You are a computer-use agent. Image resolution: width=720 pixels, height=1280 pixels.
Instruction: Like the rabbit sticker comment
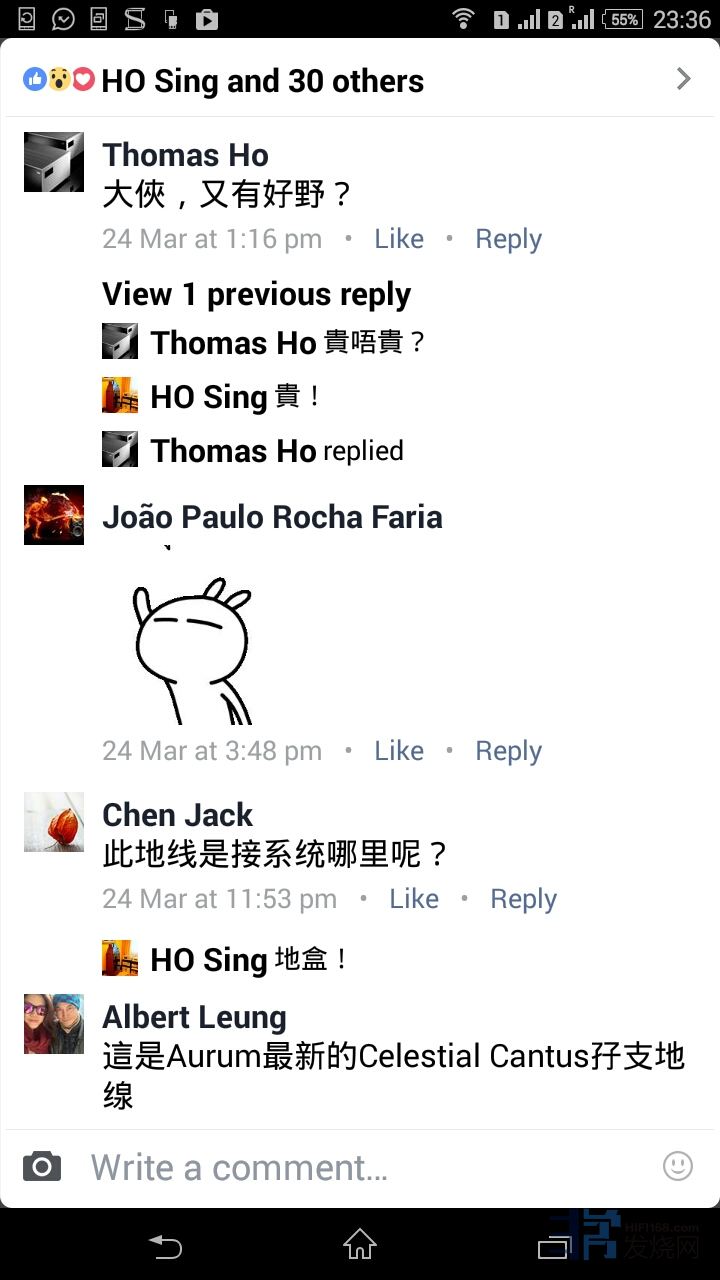click(399, 751)
